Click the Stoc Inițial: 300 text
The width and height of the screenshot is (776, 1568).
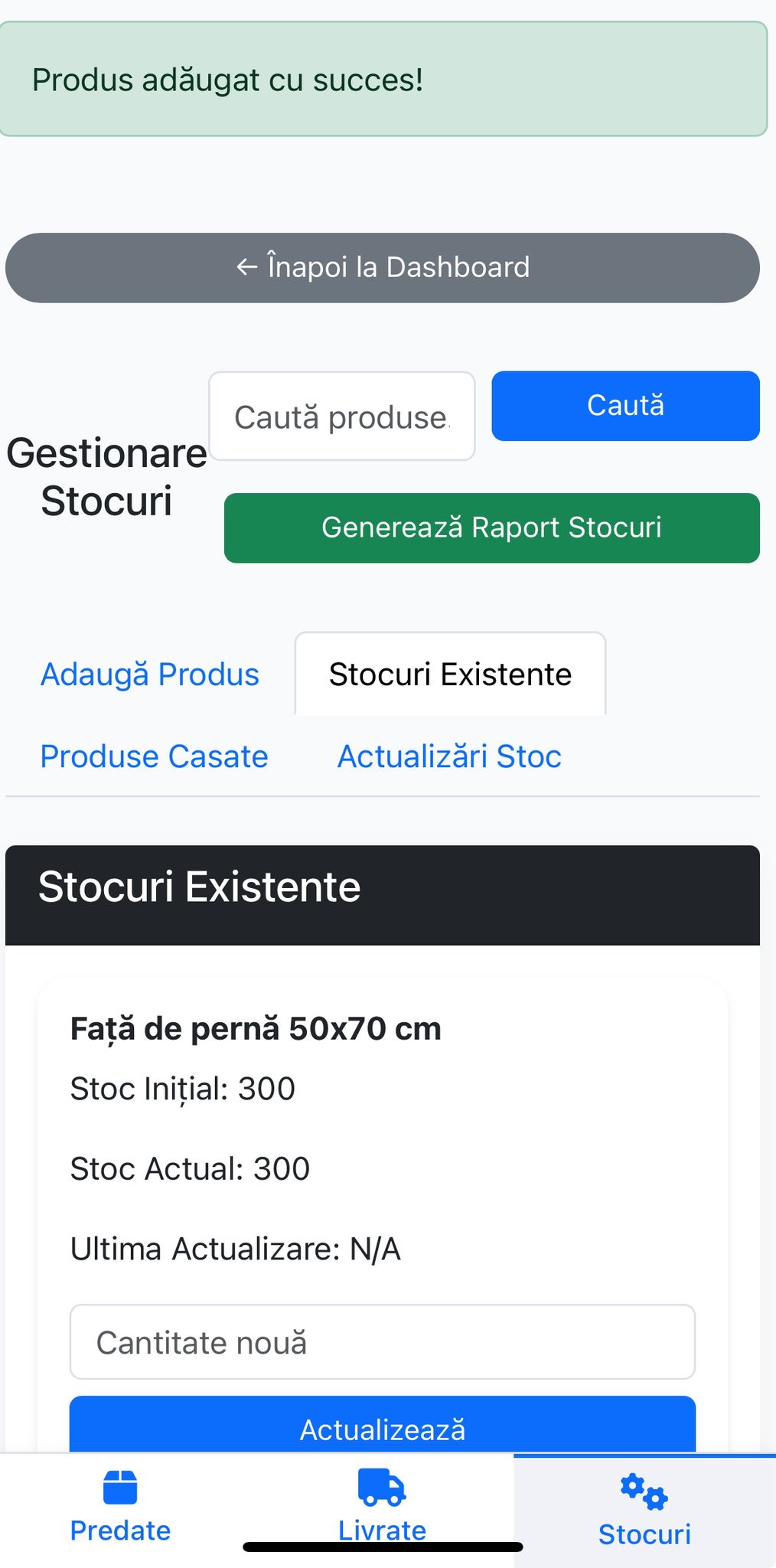[x=182, y=1089]
